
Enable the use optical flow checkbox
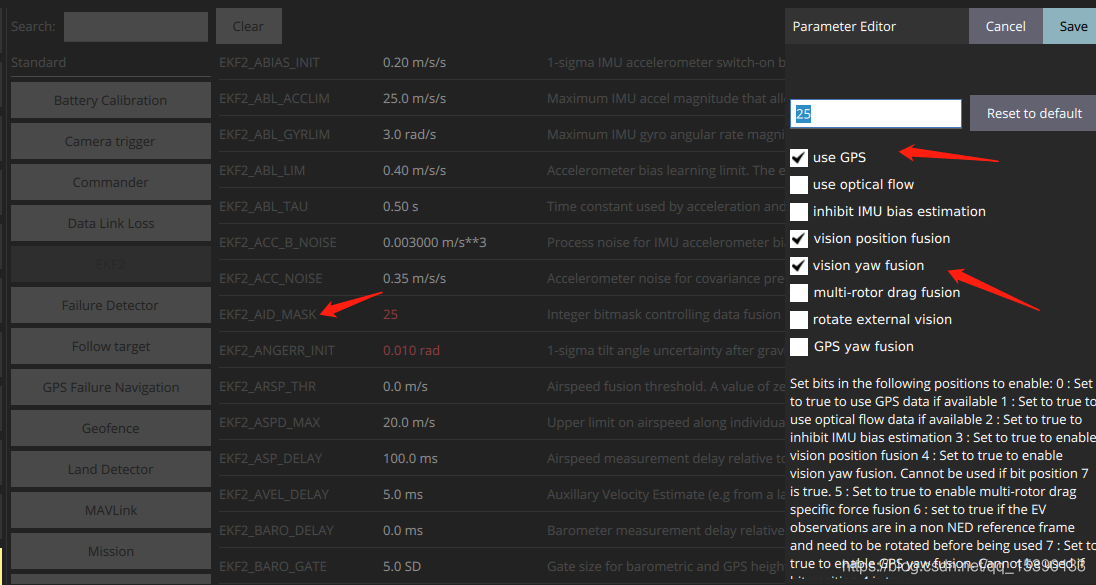pyautogui.click(x=799, y=185)
